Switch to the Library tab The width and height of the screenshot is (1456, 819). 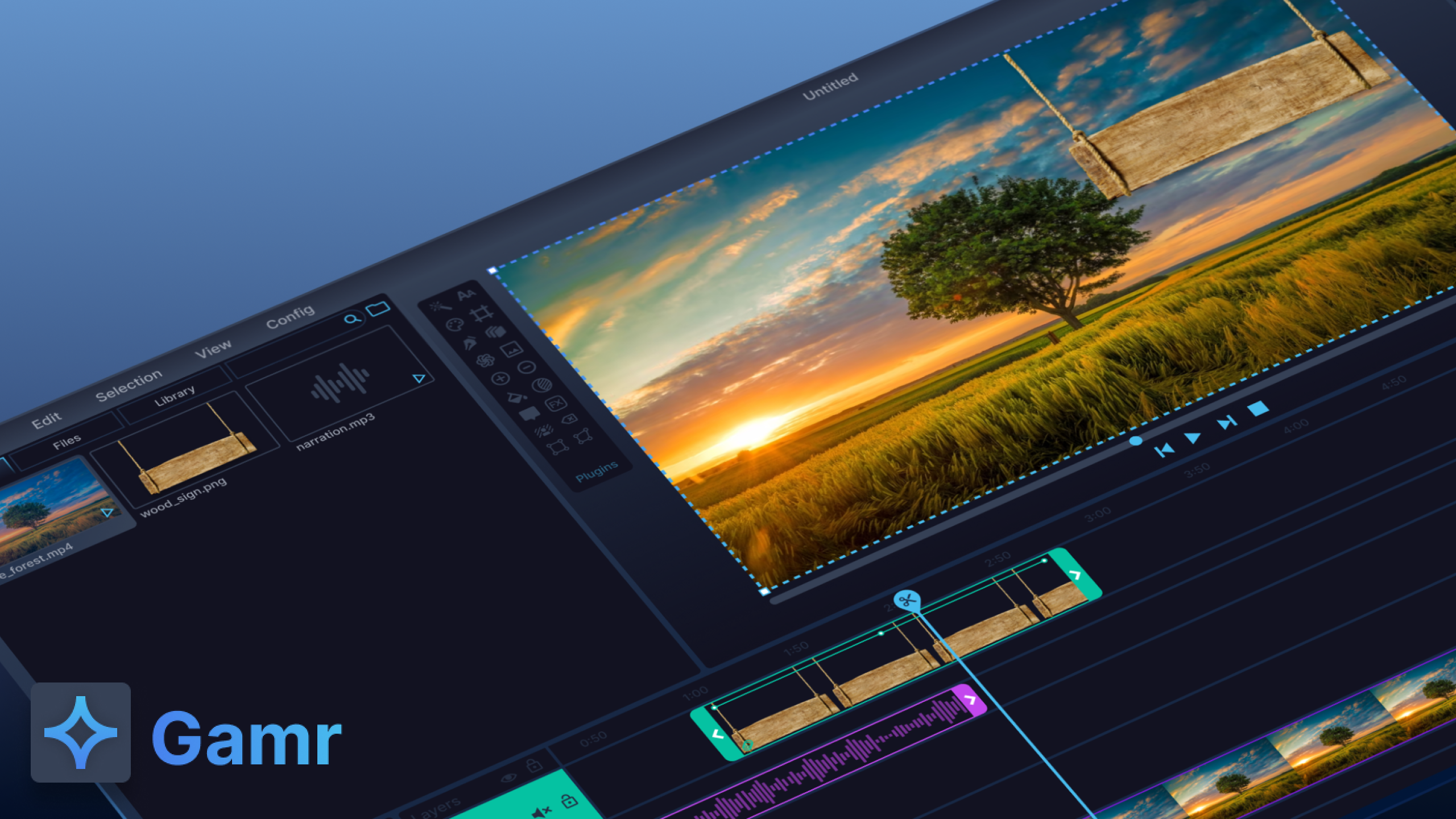(x=175, y=395)
